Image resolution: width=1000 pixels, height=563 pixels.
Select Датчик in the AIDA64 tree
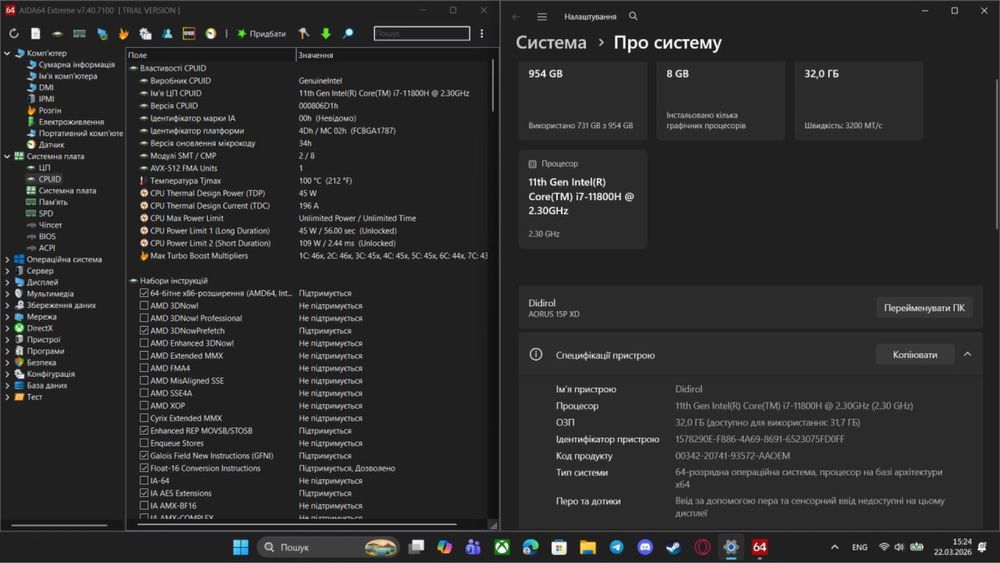[x=51, y=145]
